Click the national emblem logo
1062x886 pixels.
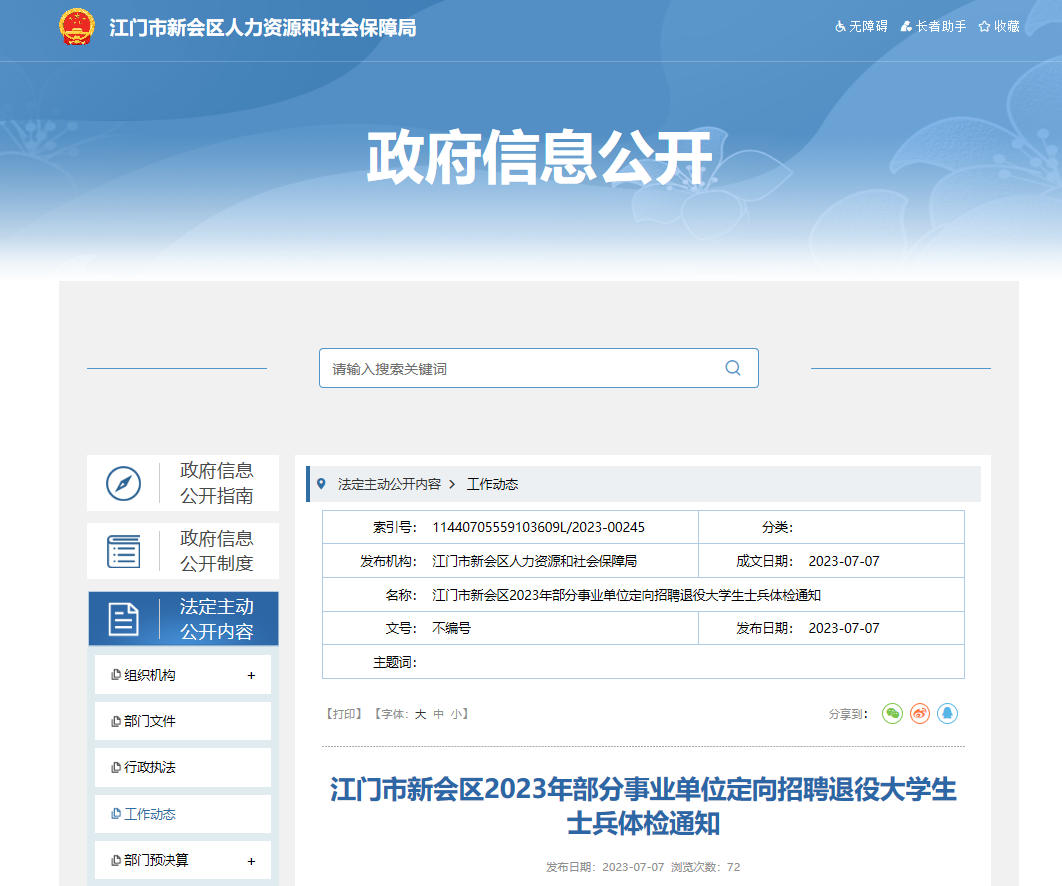77,27
